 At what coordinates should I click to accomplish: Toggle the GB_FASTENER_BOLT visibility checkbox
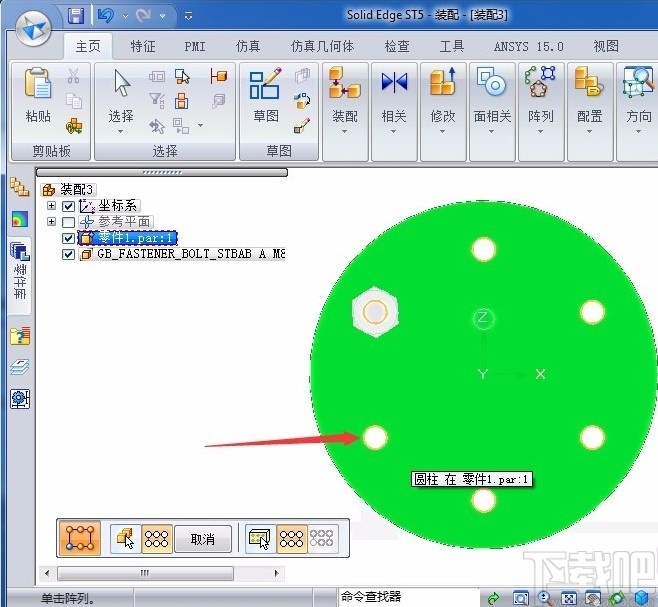68,254
